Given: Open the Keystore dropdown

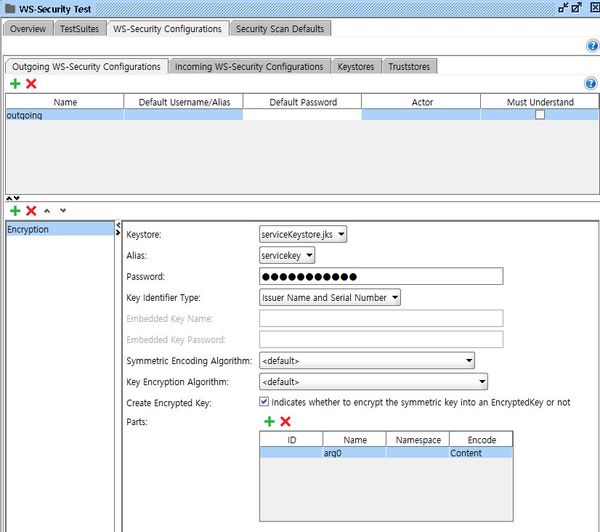Looking at the screenshot, I should (303, 234).
